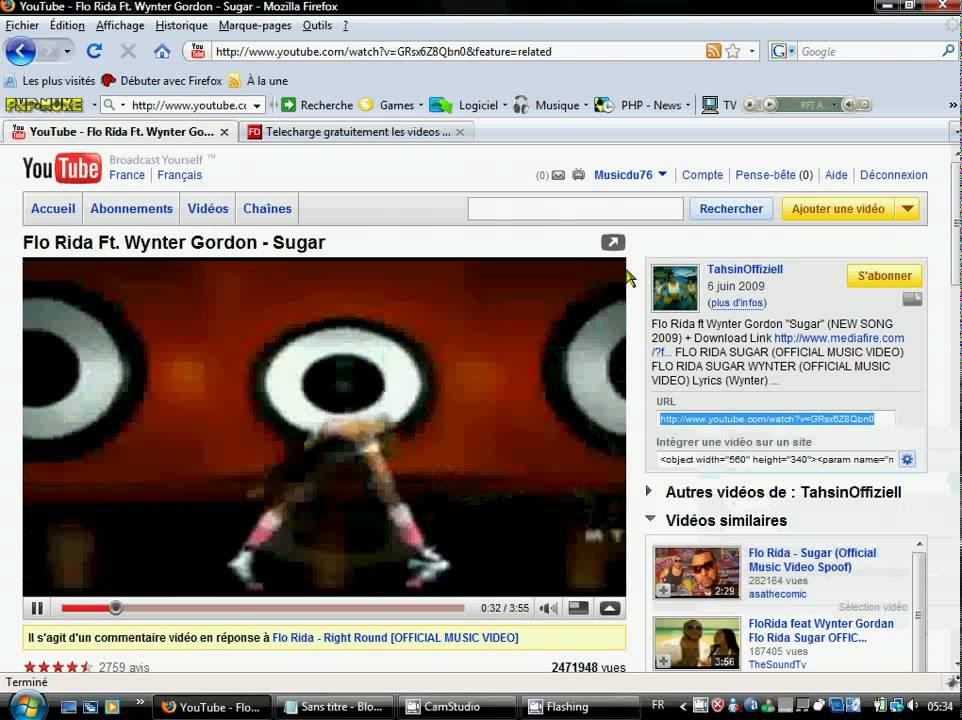This screenshot has height=720, width=962.
Task: Open Sans titre - Bloc-notes taskbar item
Action: click(x=333, y=707)
